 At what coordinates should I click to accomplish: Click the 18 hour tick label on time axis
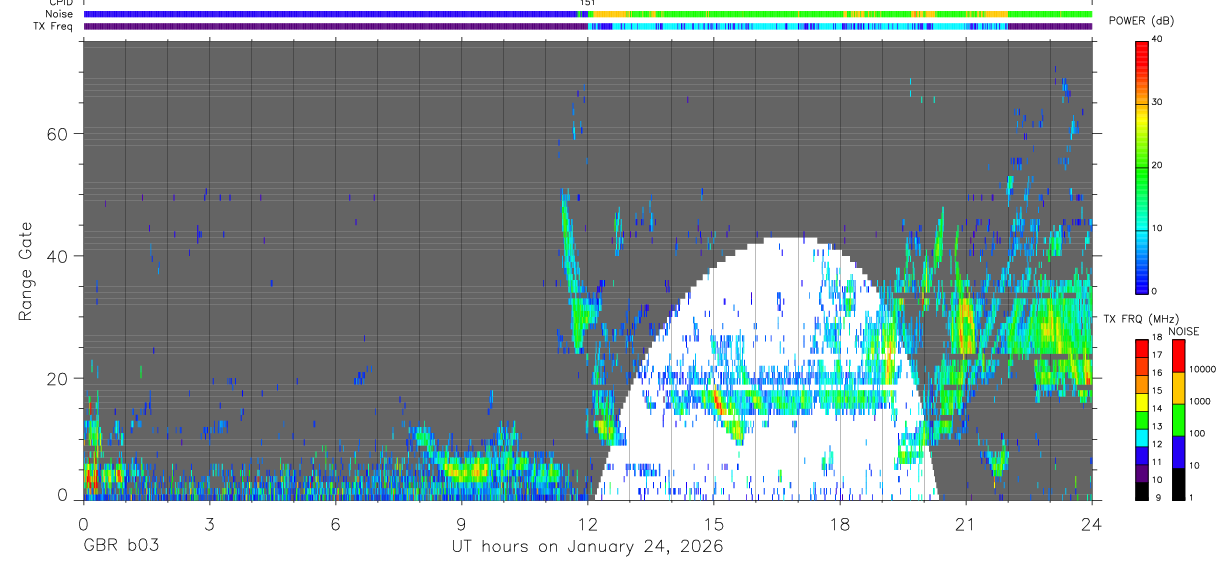[x=839, y=523]
